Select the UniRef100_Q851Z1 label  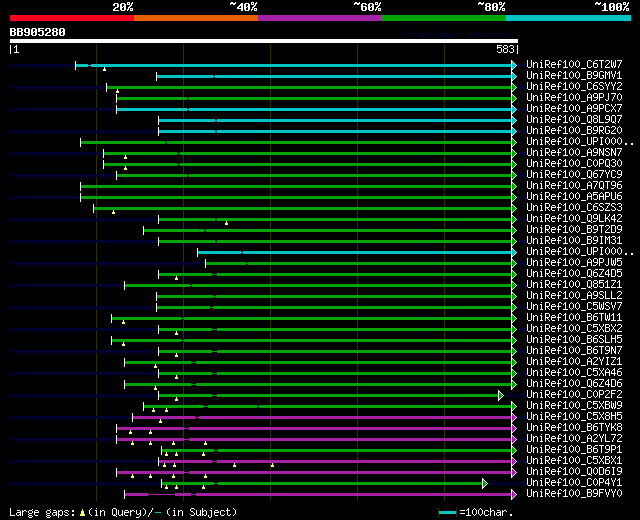[574, 285]
